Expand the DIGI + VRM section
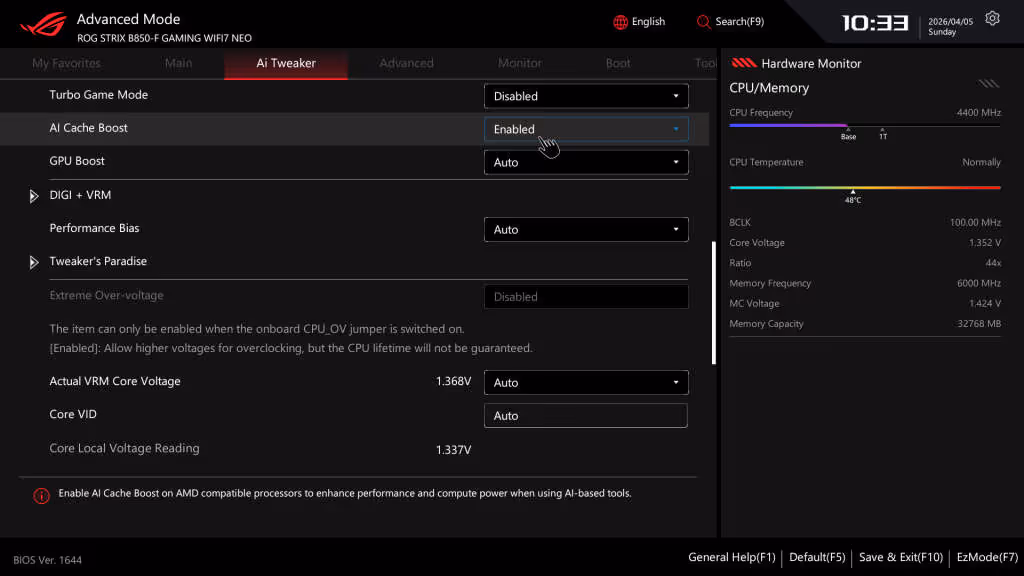The image size is (1024, 576). pyautogui.click(x=33, y=195)
